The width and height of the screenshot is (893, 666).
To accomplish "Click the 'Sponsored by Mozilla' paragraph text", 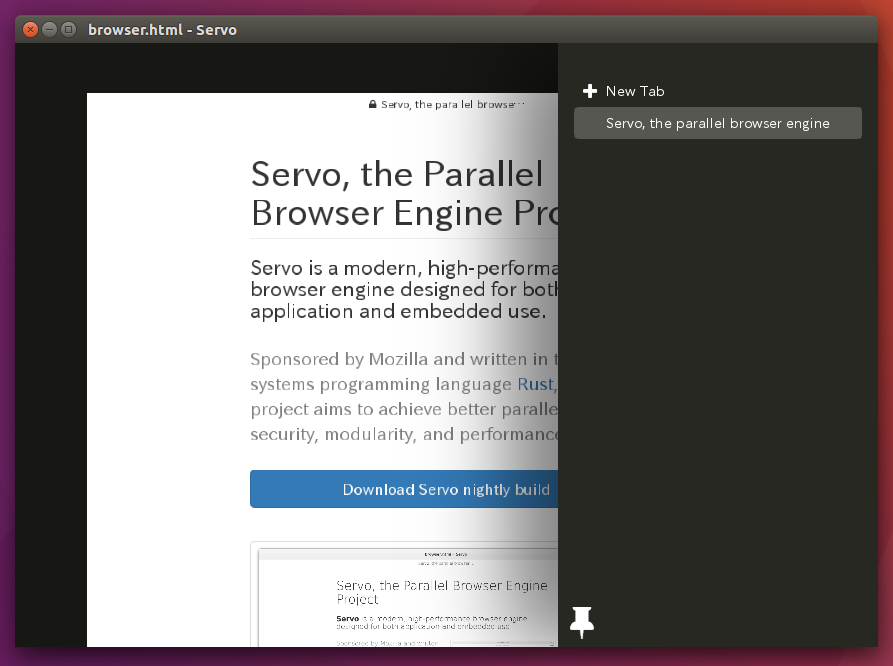I will tap(404, 397).
